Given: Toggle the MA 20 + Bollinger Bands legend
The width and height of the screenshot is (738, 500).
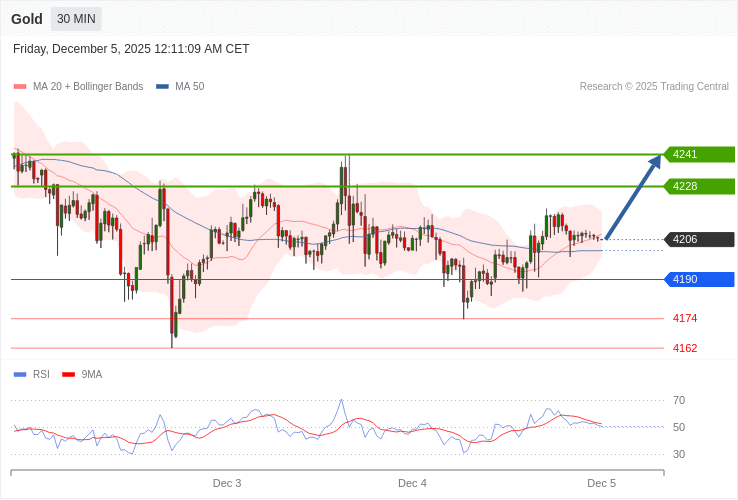Looking at the screenshot, I should (x=87, y=87).
